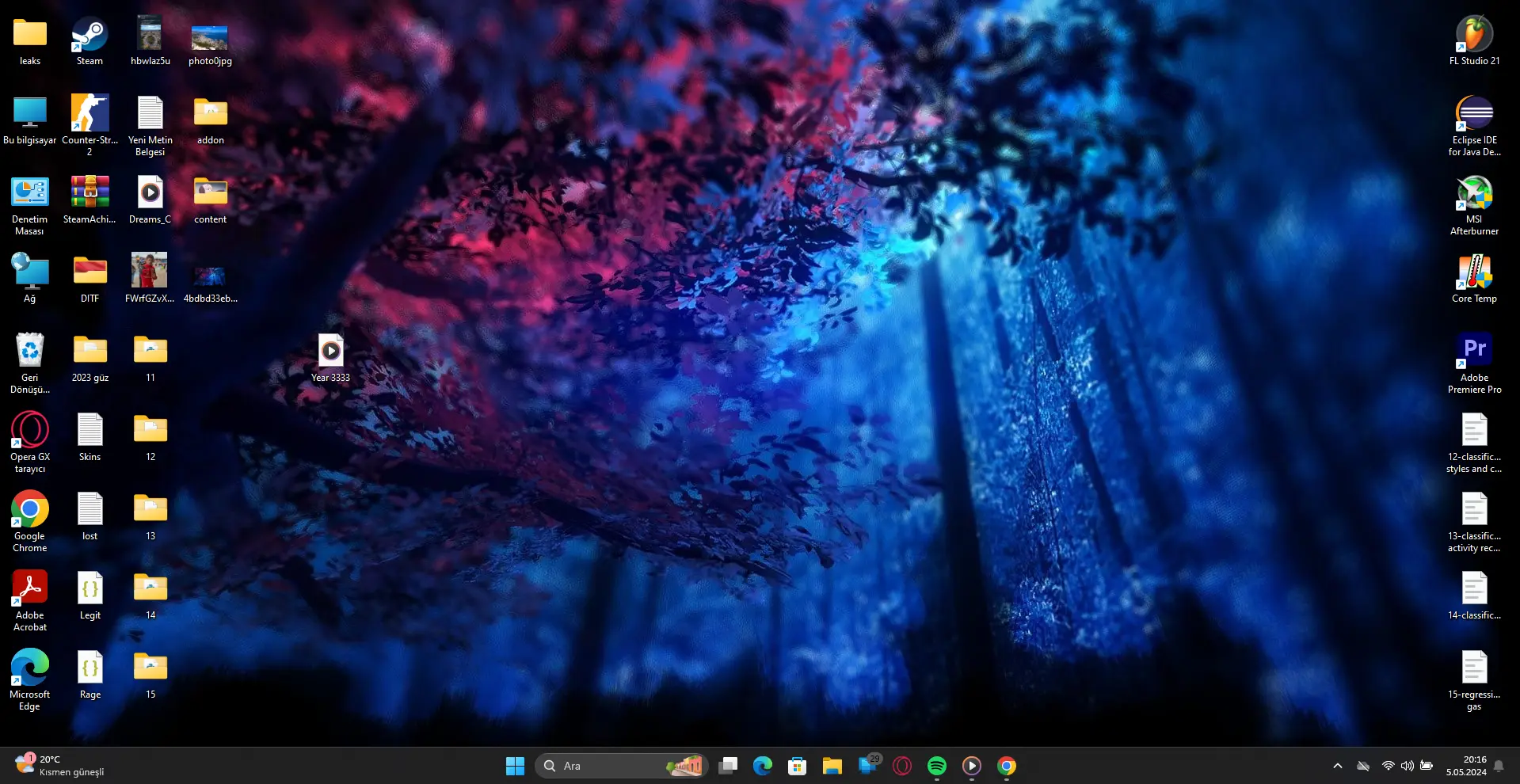Select the hbwlaz5u image file
This screenshot has width=1520, height=784.
pos(150,42)
